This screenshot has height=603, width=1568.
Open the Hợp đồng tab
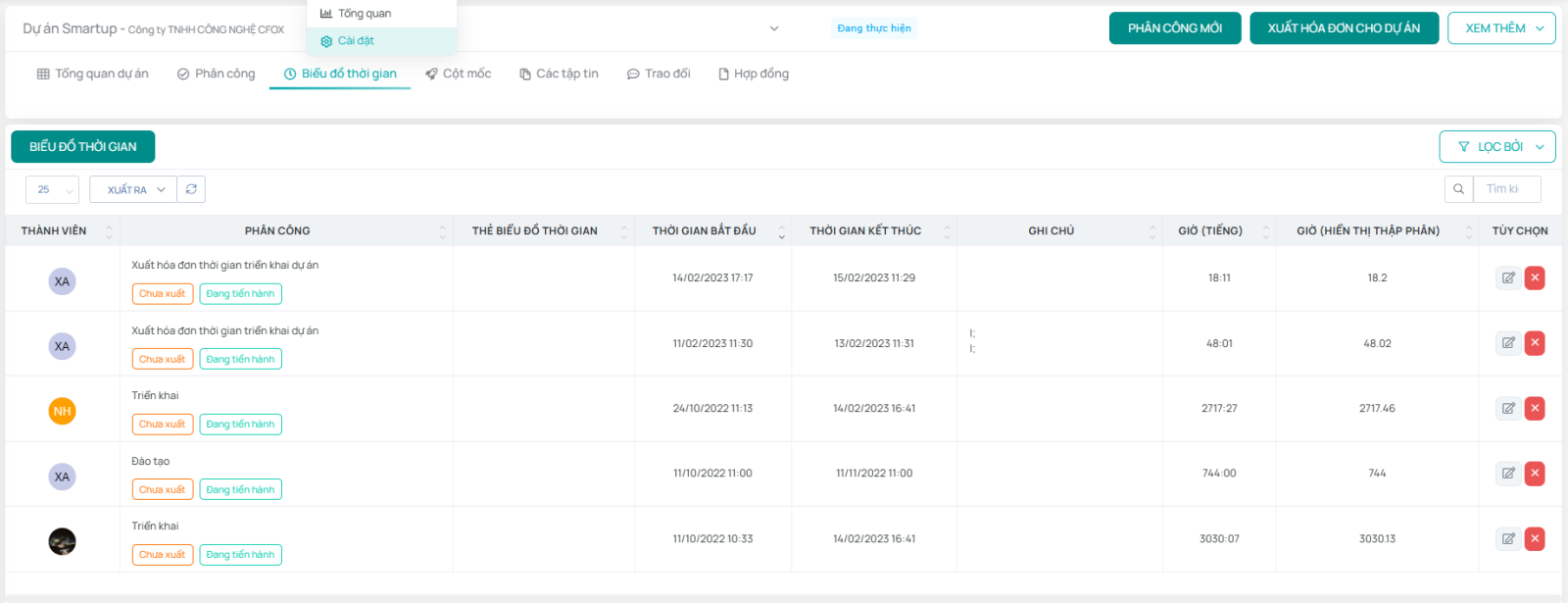click(x=753, y=74)
